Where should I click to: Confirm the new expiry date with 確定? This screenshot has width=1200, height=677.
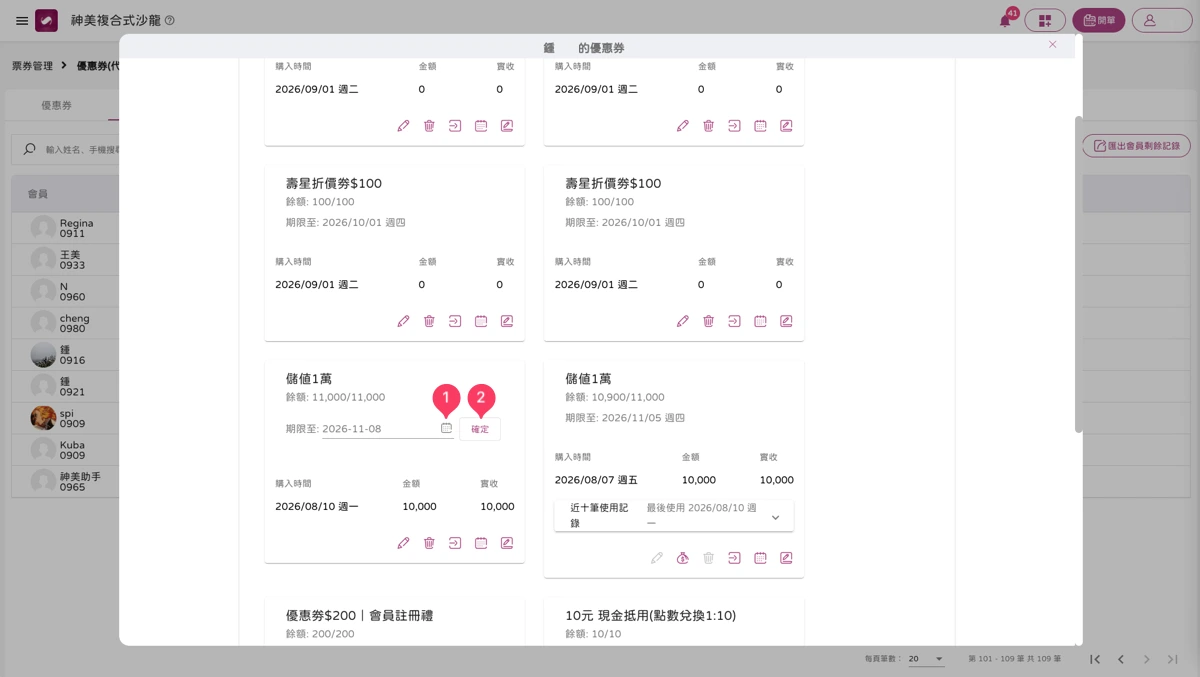[480, 429]
